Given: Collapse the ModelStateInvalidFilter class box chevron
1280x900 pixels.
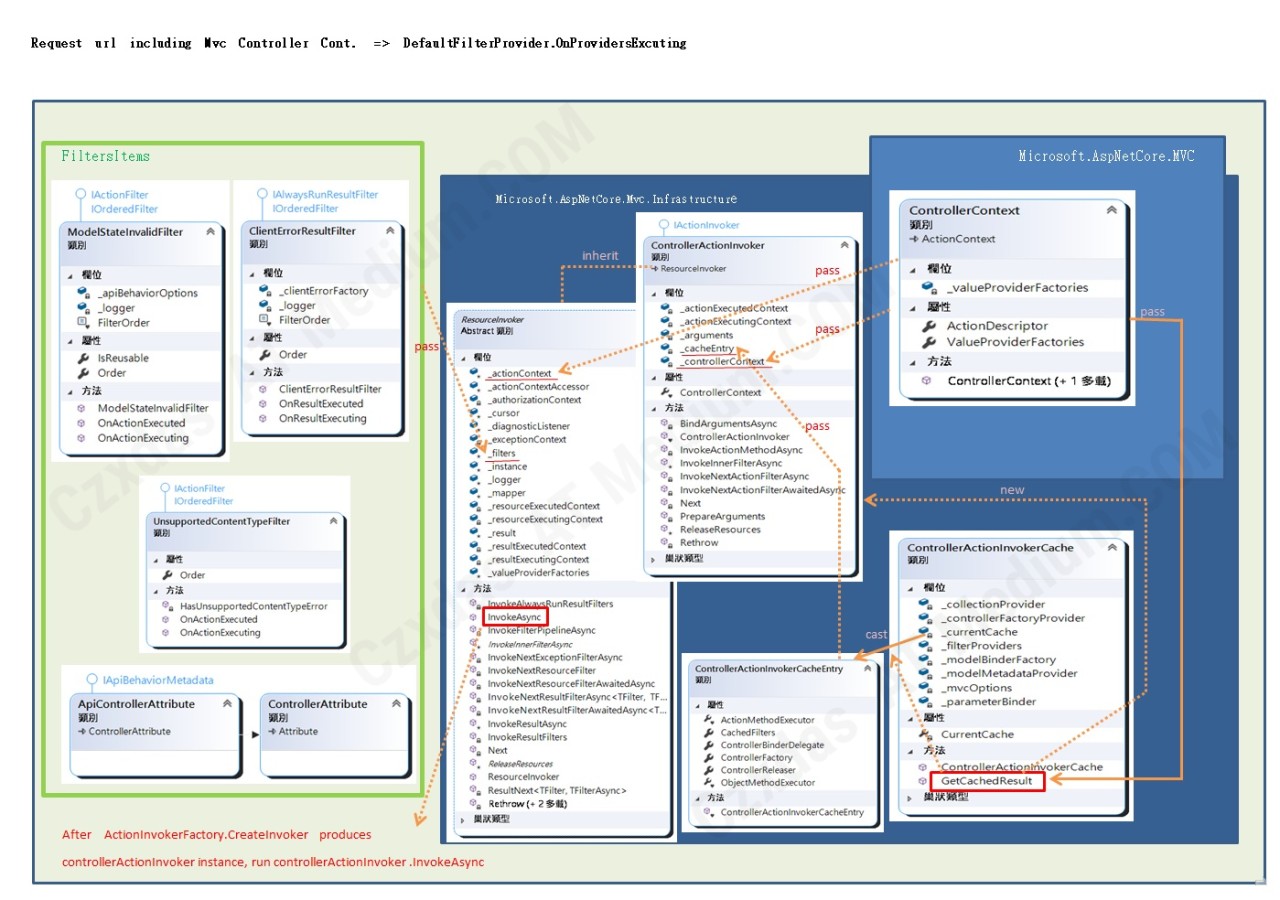Looking at the screenshot, I should point(210,231).
